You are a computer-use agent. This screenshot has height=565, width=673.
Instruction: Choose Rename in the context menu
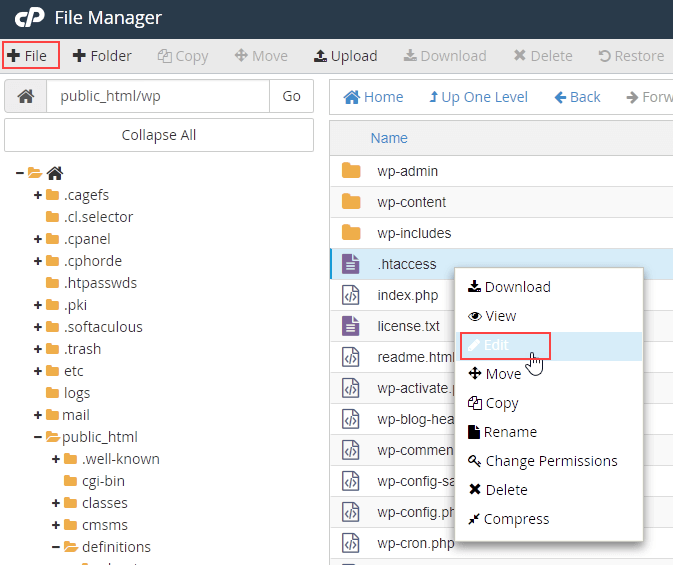(x=502, y=432)
